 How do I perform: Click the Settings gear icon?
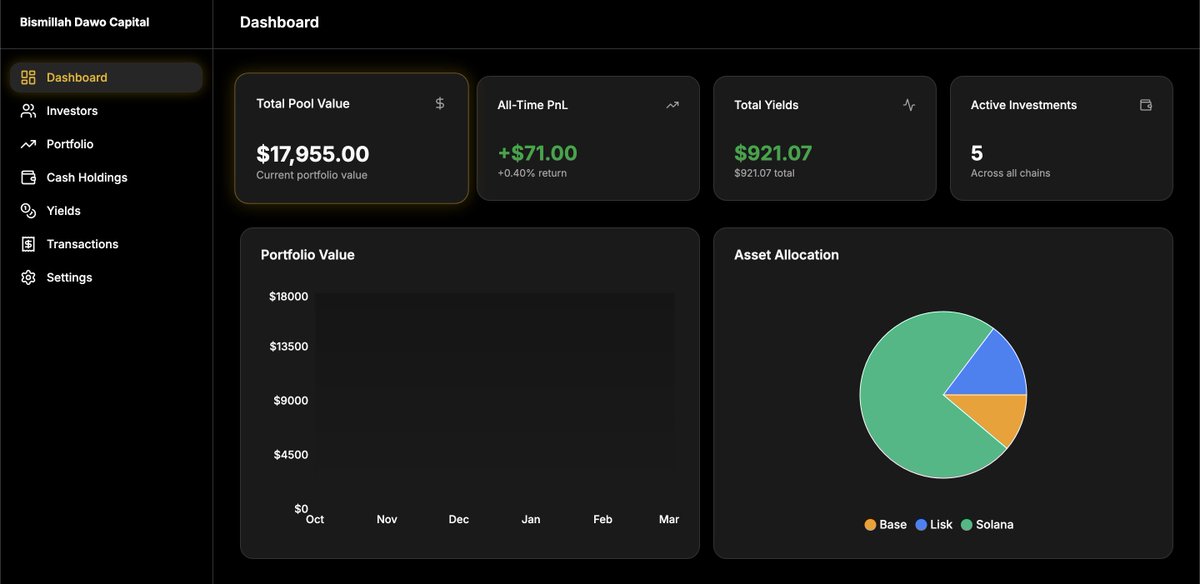(28, 278)
